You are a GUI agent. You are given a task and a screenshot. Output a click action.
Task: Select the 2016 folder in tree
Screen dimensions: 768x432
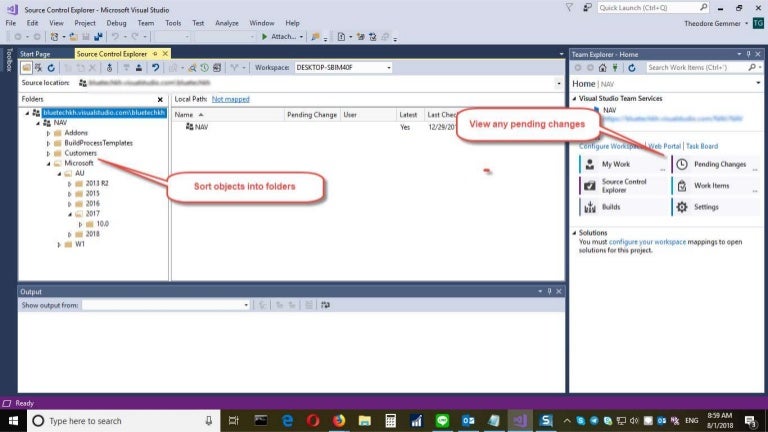91,203
